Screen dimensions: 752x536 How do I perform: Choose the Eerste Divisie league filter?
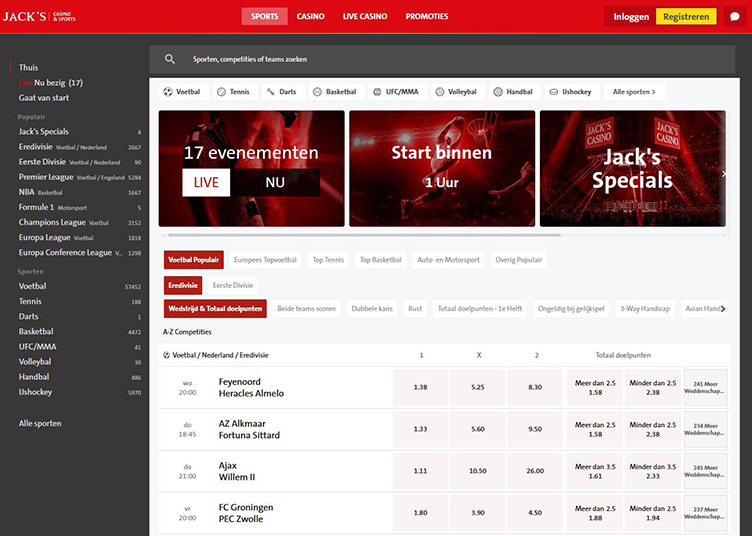(233, 285)
